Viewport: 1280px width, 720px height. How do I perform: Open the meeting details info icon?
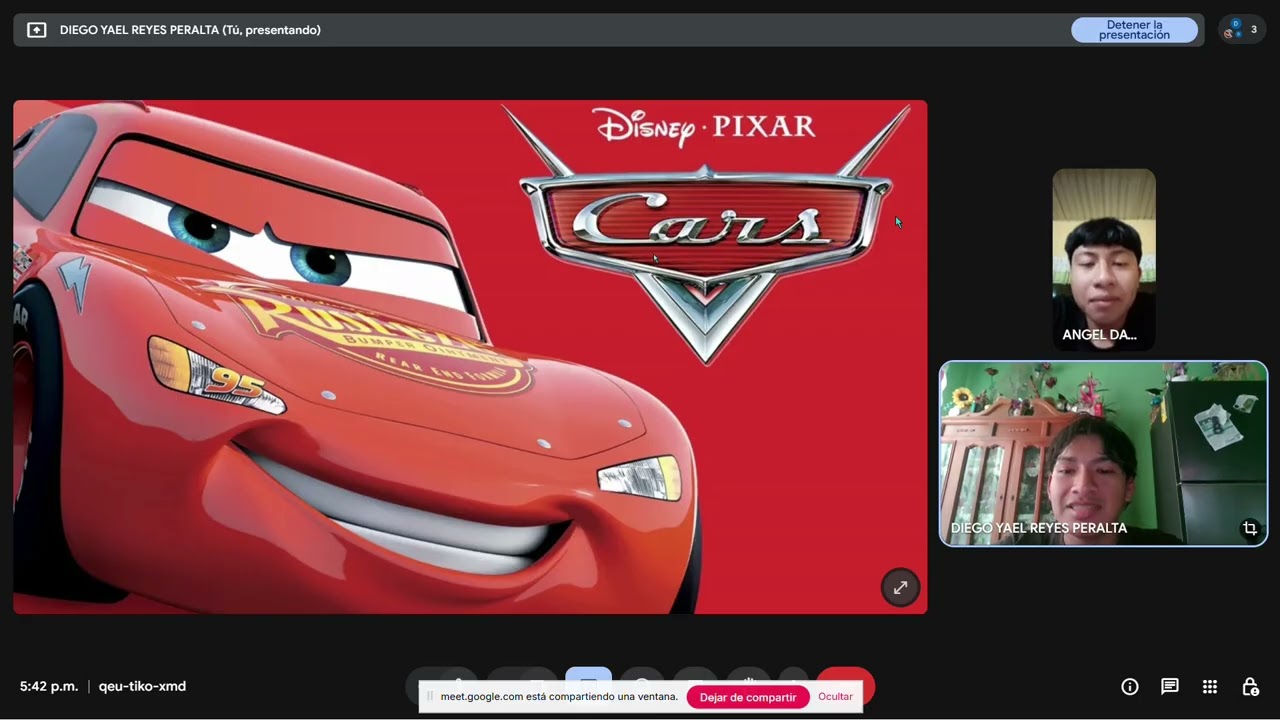(1130, 686)
